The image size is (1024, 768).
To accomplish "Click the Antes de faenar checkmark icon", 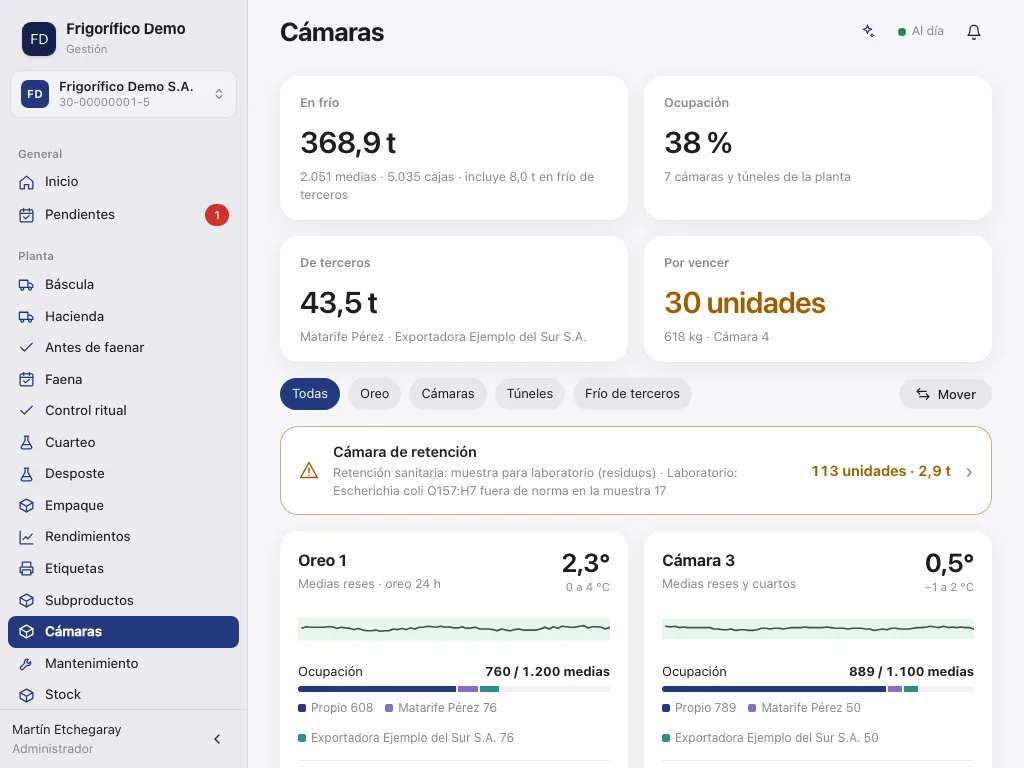I will 26,347.
